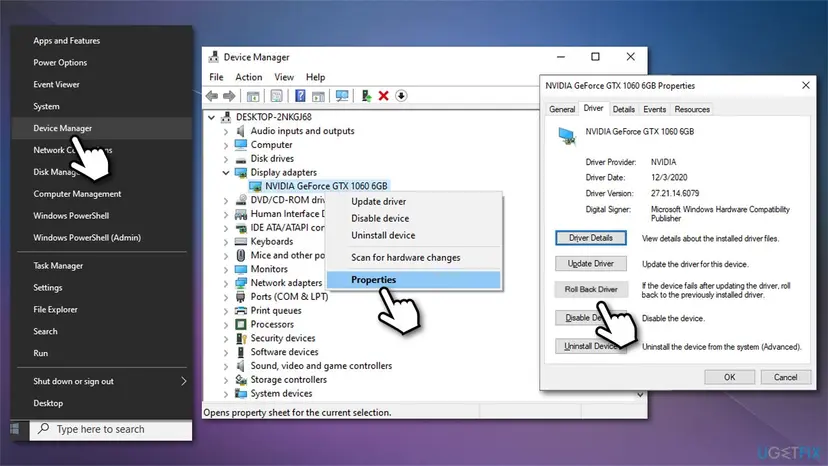Switch to the Details tab
Viewport: 828px width, 466px height.
coord(624,109)
